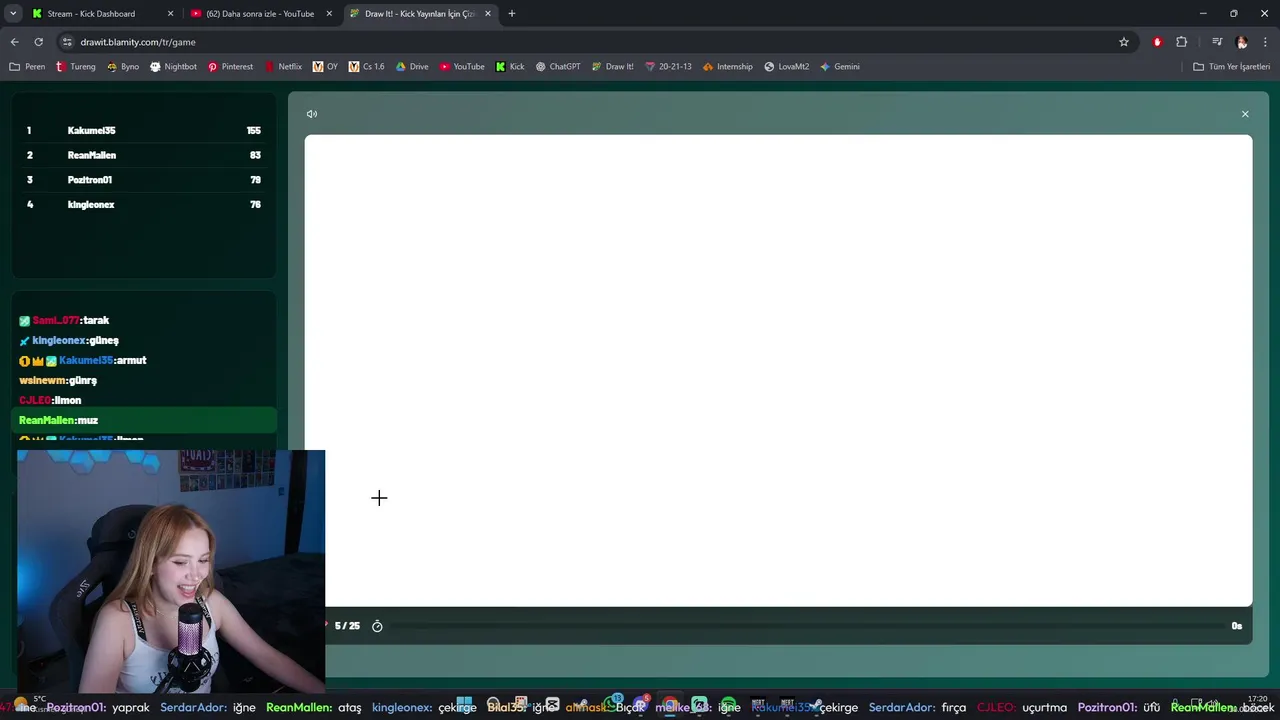Open the Internship bookmark
The height and width of the screenshot is (720, 1280).
728,67
